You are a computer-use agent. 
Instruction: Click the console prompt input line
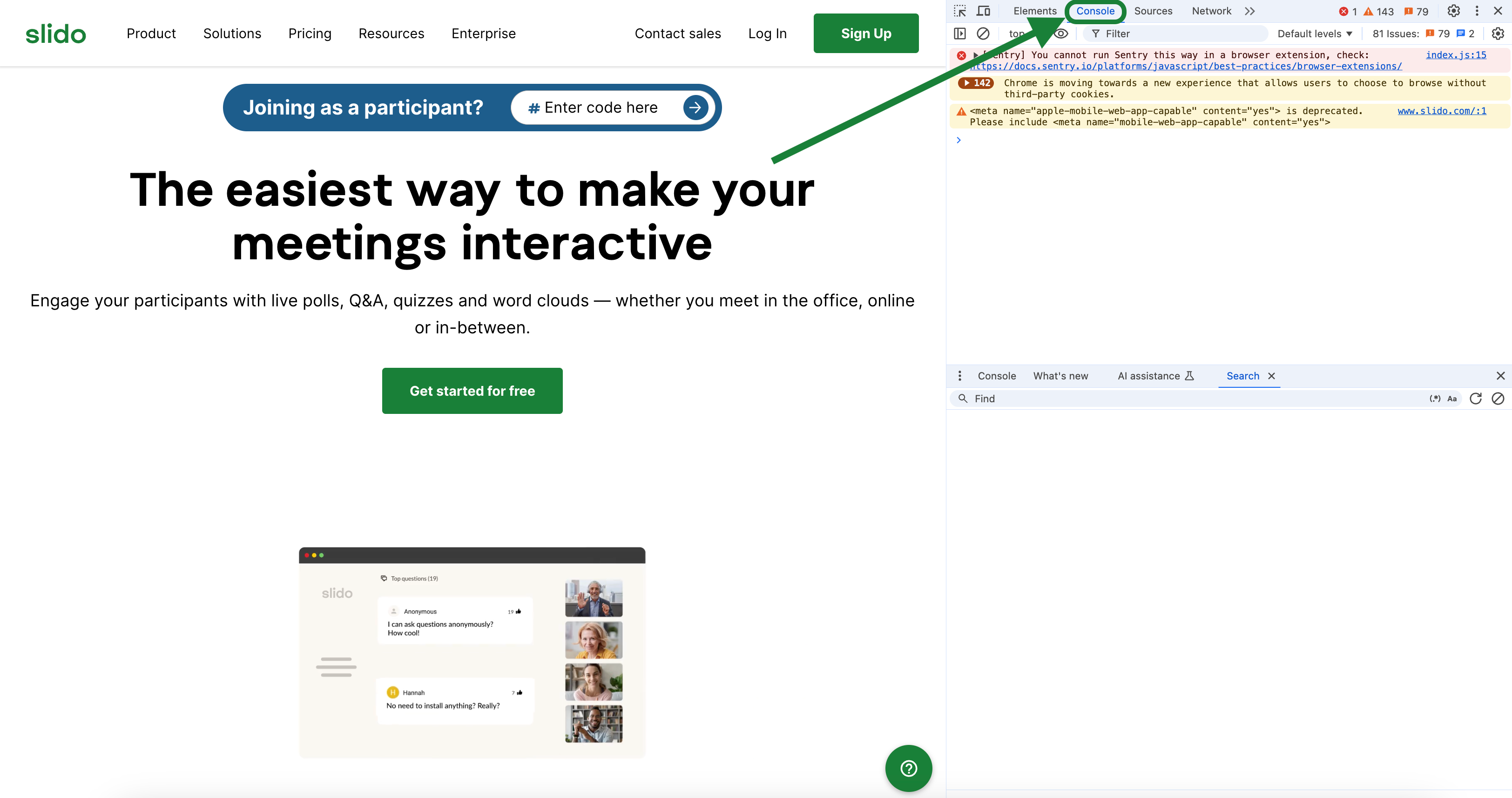pos(1229,140)
